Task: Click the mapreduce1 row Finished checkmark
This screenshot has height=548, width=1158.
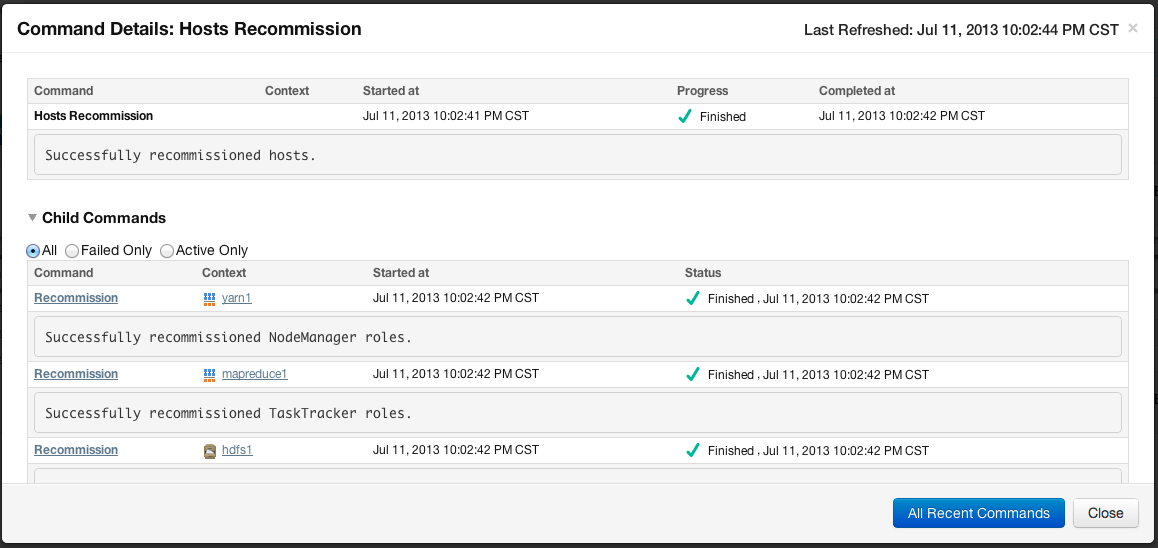Action: point(692,374)
